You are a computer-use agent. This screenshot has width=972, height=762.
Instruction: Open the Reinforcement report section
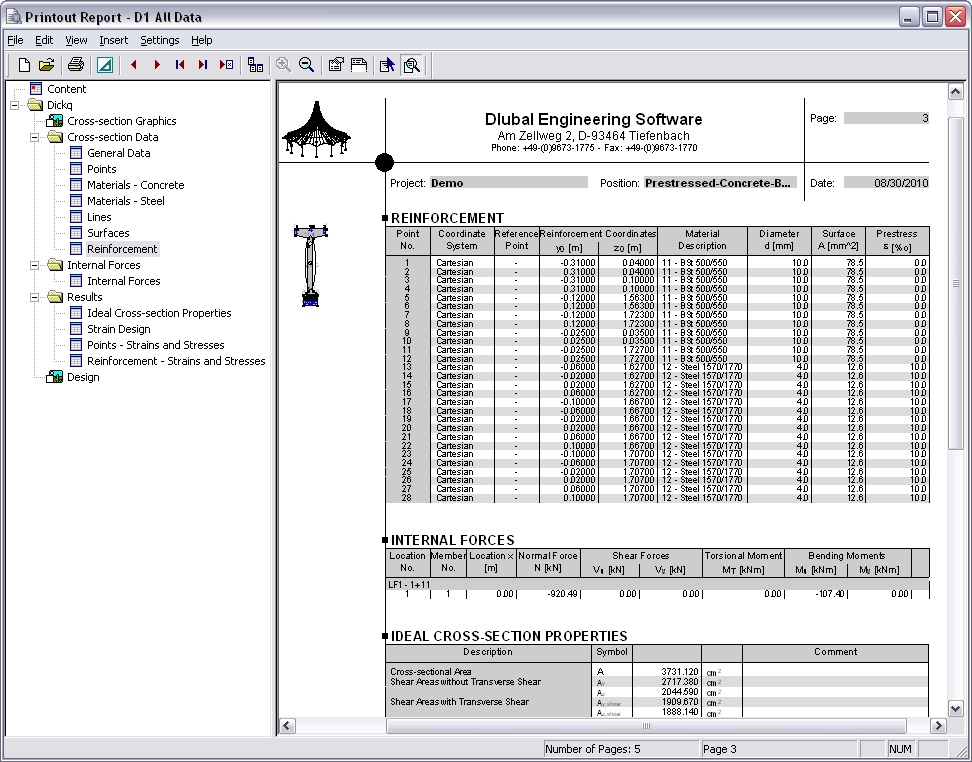[x=122, y=249]
